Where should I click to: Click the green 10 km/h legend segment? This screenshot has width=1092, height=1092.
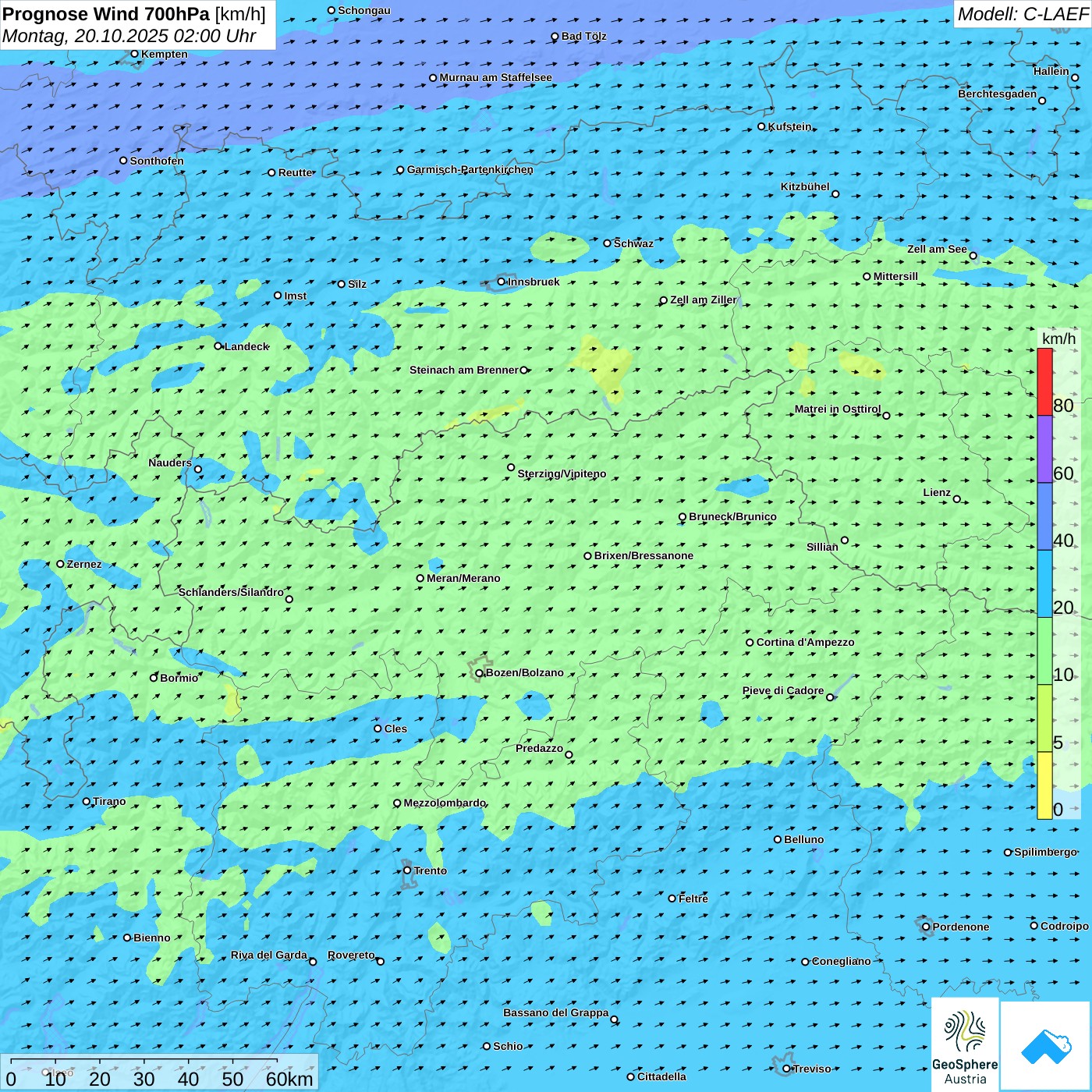(1044, 651)
